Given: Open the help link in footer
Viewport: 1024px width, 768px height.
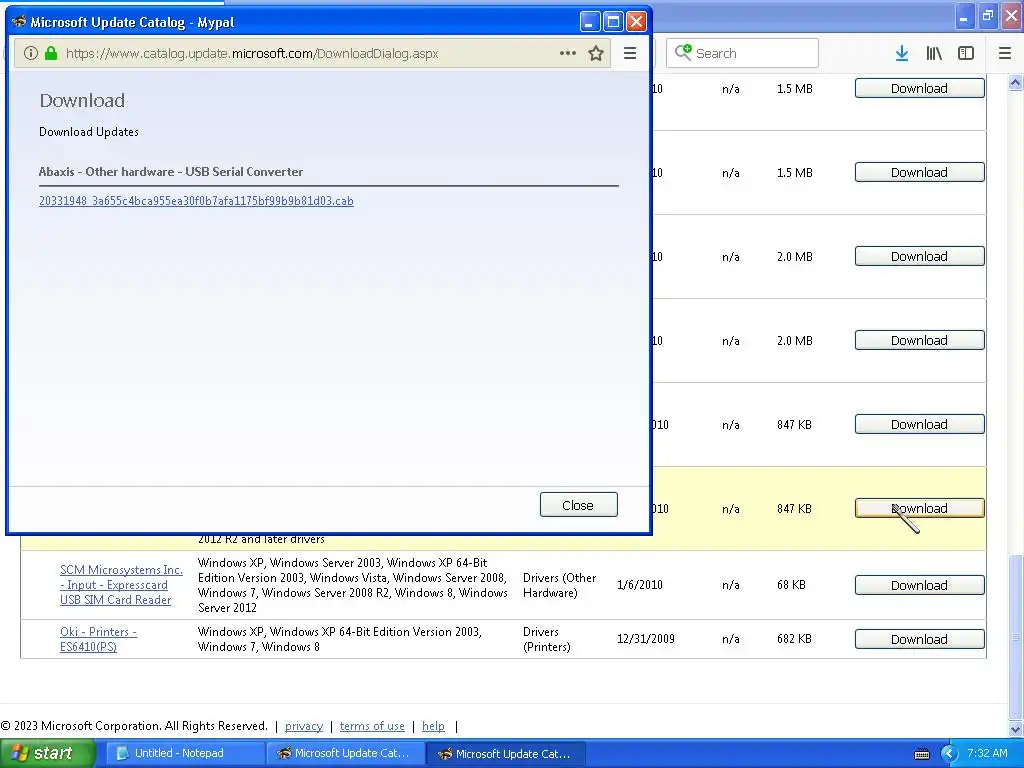Looking at the screenshot, I should coord(433,726).
